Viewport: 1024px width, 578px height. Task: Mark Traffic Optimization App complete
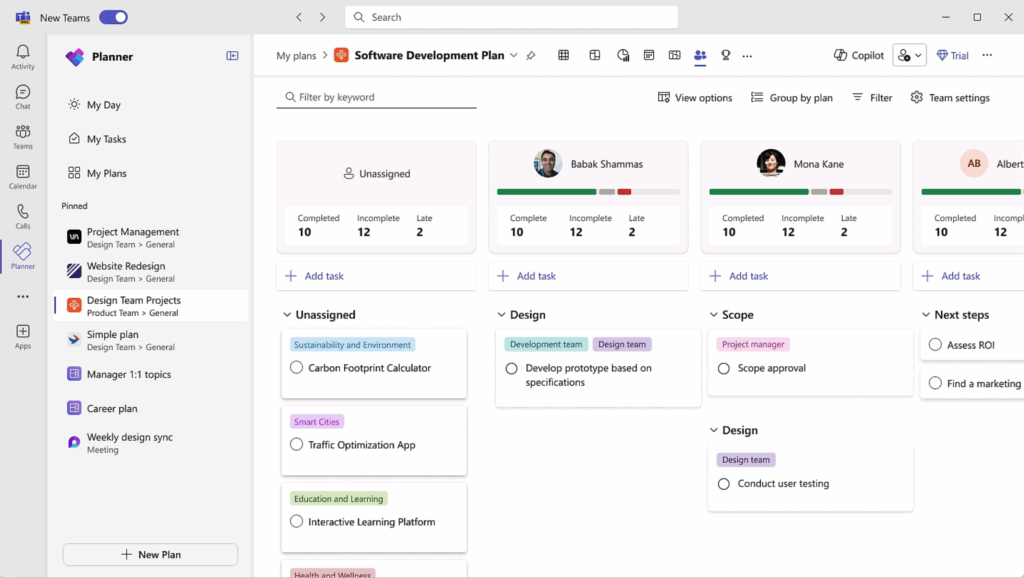click(x=296, y=445)
